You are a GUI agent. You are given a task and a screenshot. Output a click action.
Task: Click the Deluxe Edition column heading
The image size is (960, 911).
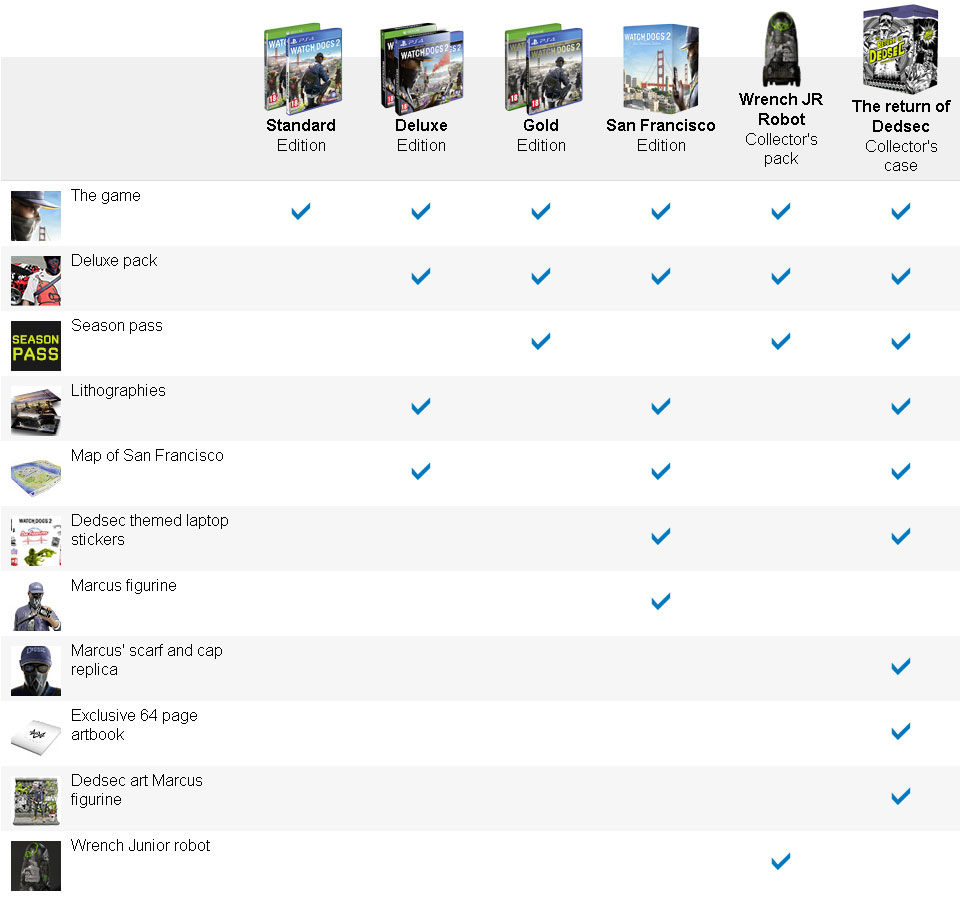(x=421, y=135)
